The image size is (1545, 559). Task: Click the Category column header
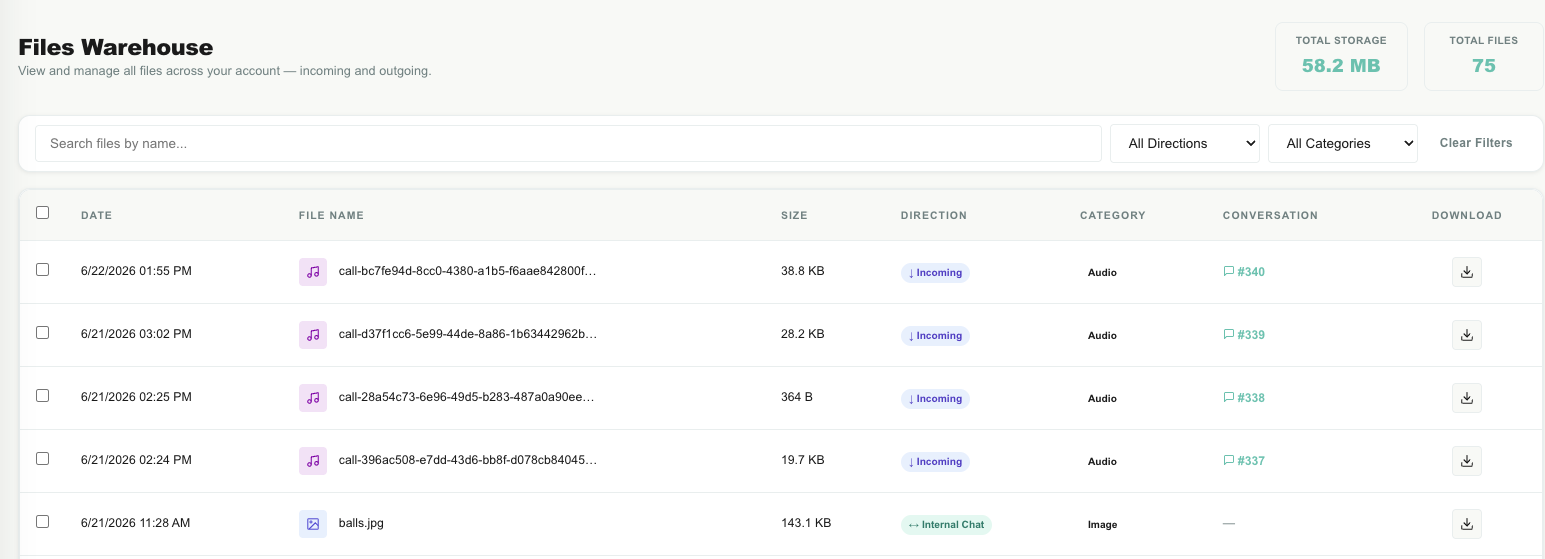click(1113, 215)
